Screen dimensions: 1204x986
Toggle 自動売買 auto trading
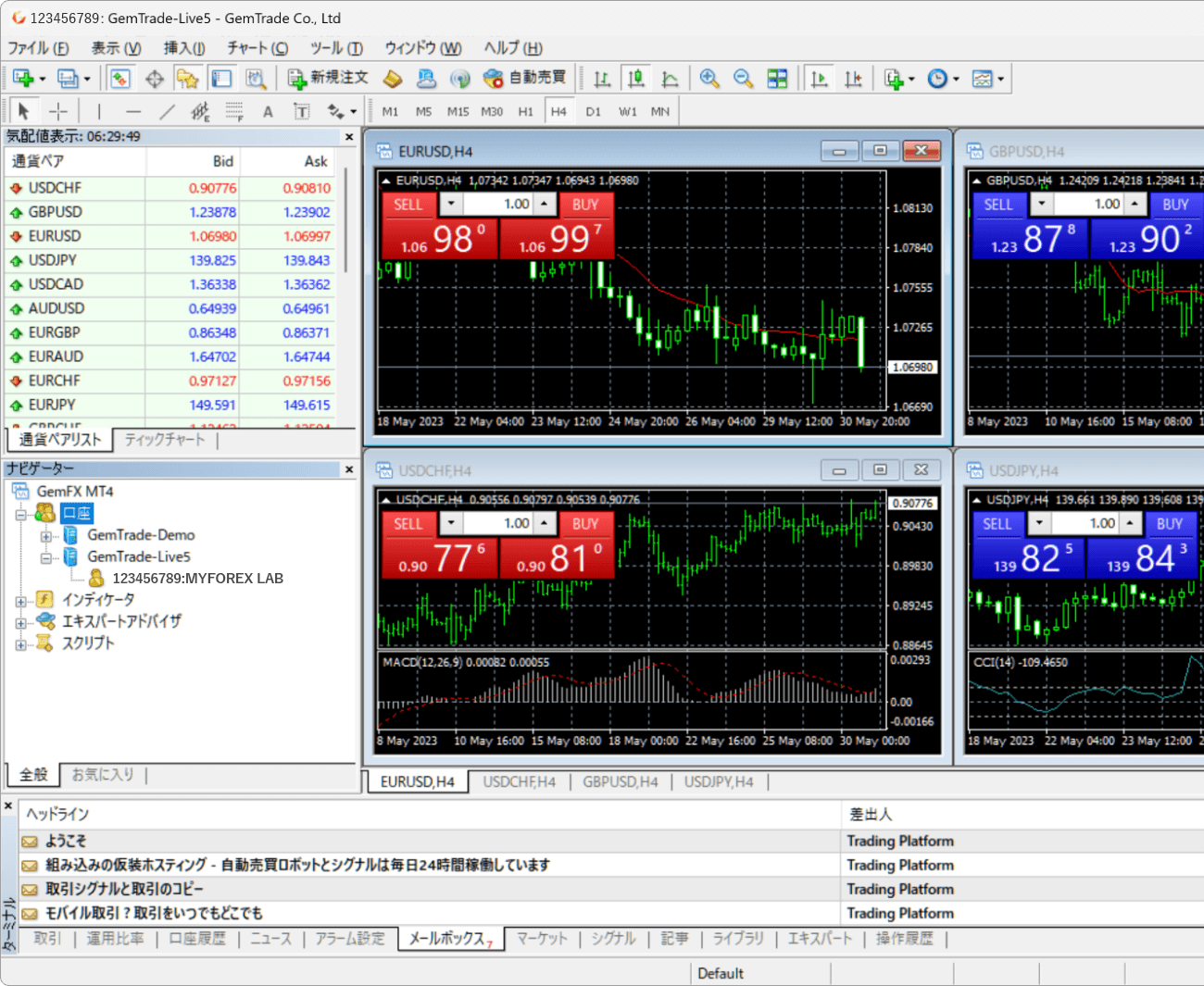click(525, 79)
